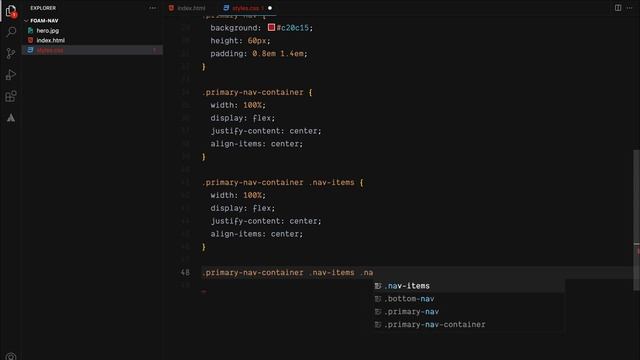
Task: Choose .primary-nav suggestion
Action: (468, 312)
